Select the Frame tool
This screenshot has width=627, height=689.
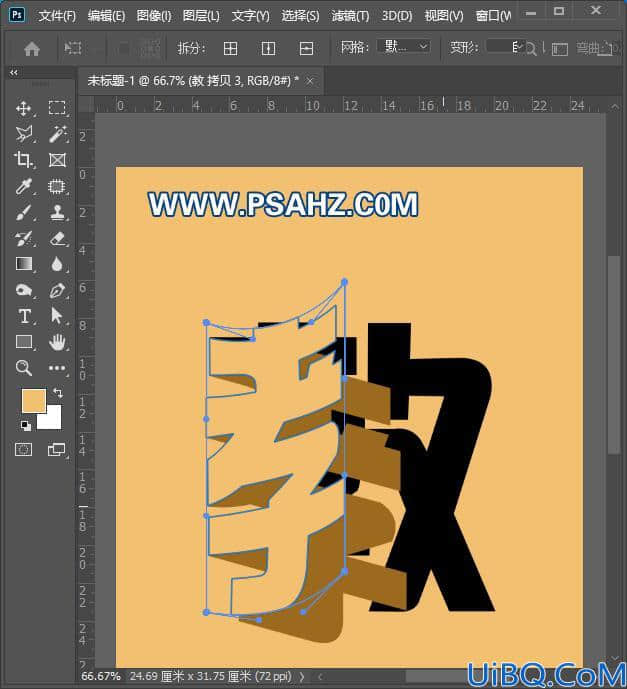tap(57, 160)
